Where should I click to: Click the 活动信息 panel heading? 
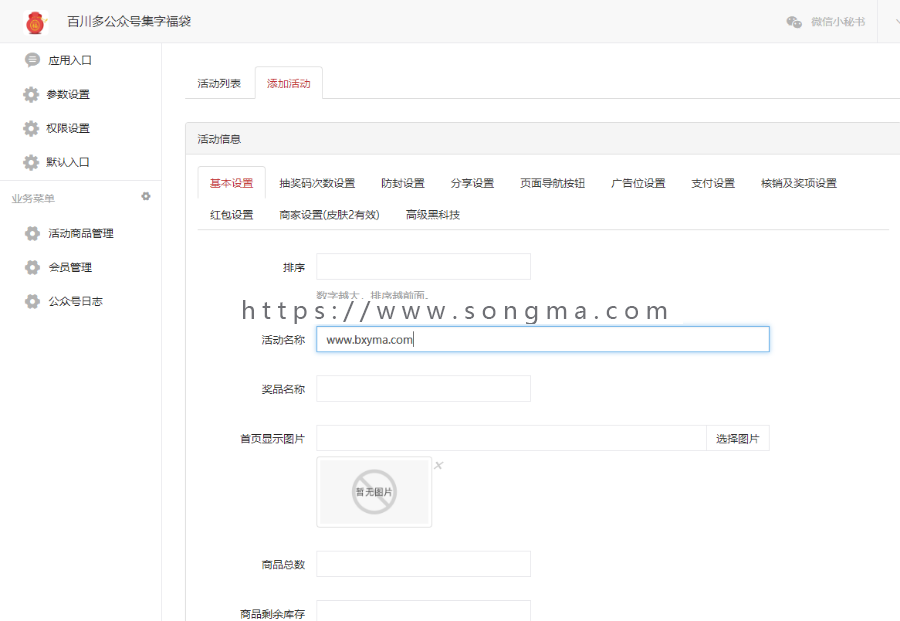[219, 139]
